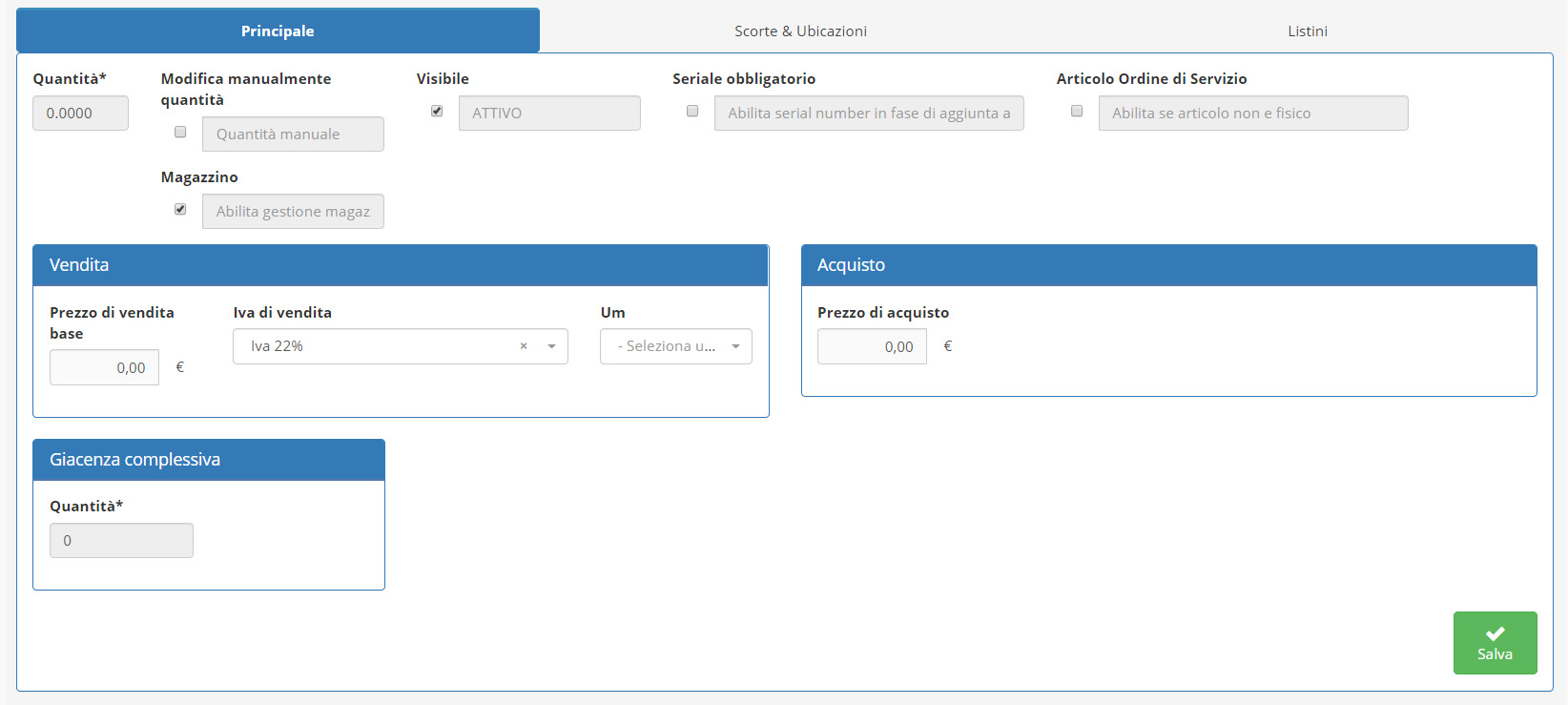
Task: Click the checkmark Salva button
Action: pos(1494,643)
